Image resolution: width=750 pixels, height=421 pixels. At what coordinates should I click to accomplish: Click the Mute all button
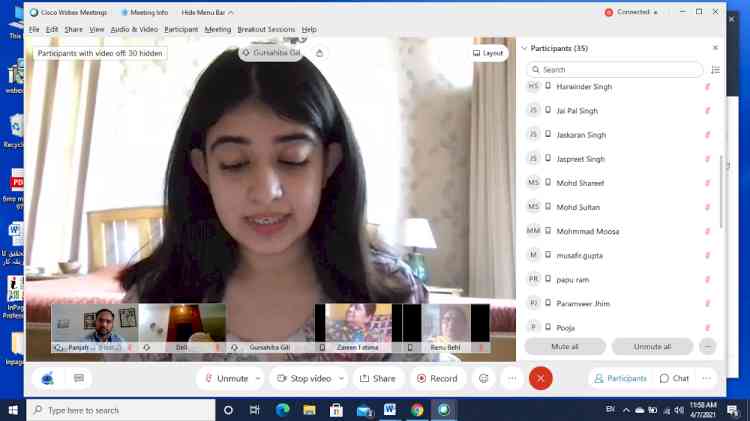tap(565, 346)
